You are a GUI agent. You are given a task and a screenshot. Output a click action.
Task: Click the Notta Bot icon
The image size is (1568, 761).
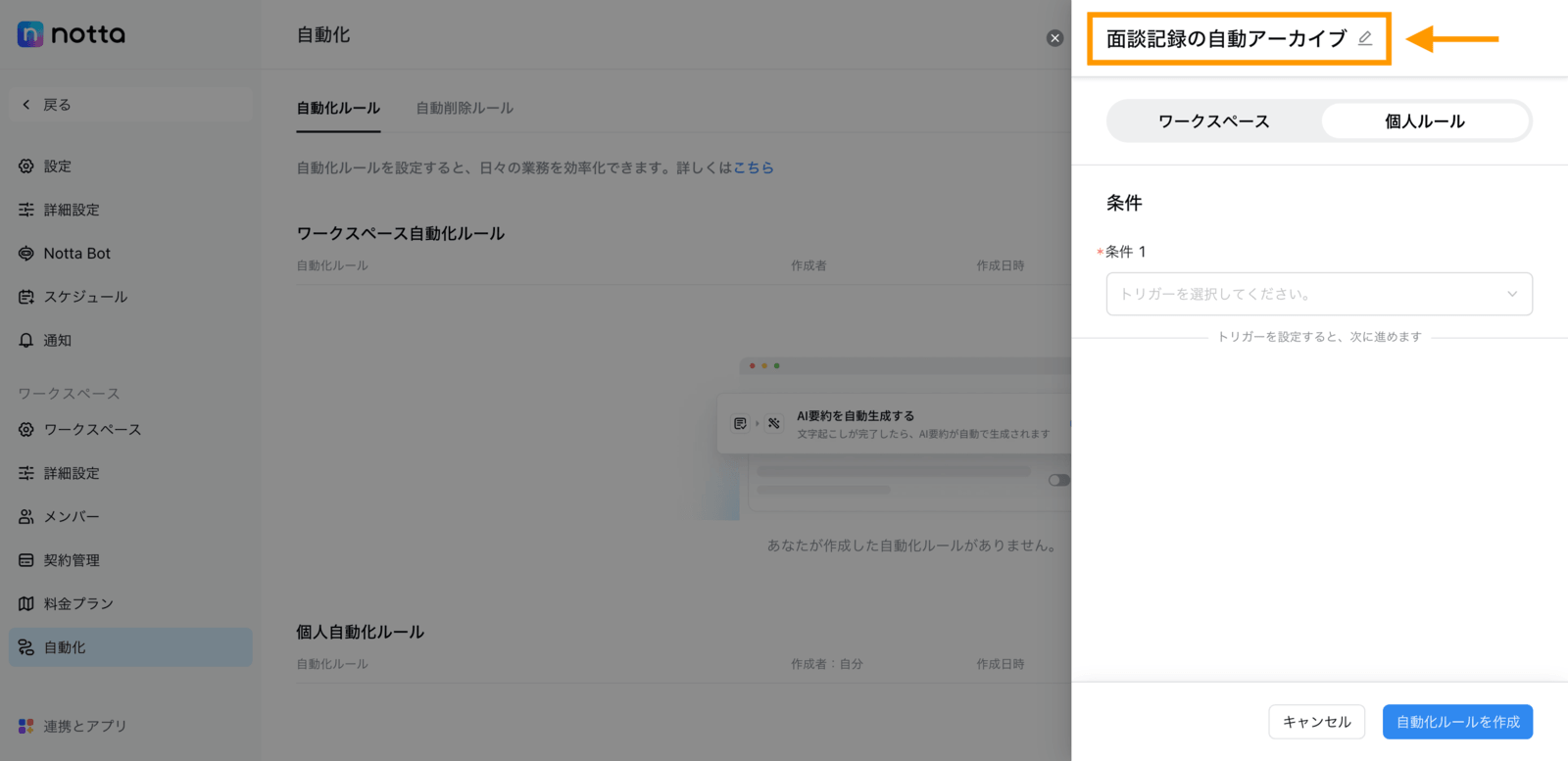point(26,254)
